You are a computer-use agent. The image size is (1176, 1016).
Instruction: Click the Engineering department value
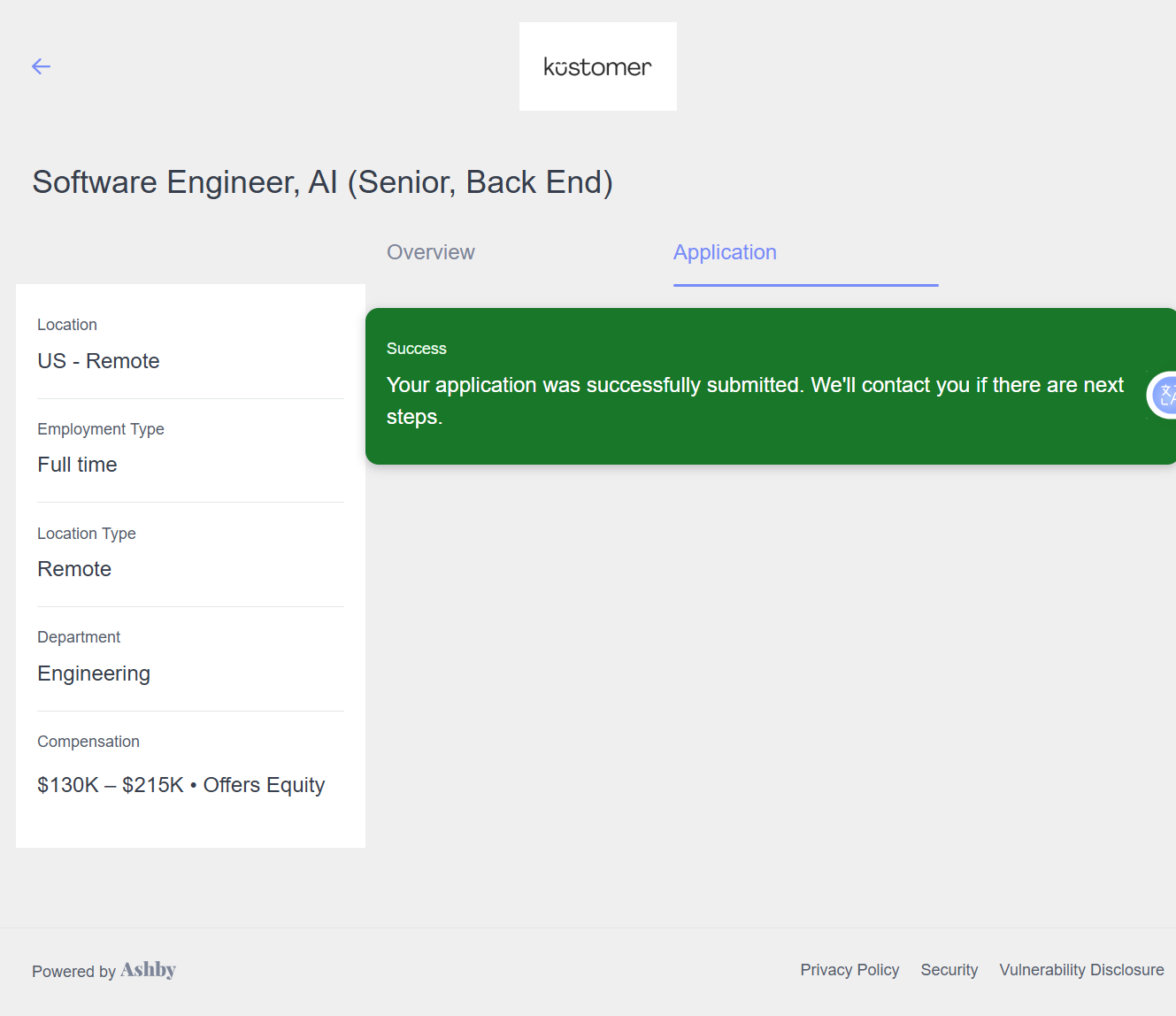(94, 673)
